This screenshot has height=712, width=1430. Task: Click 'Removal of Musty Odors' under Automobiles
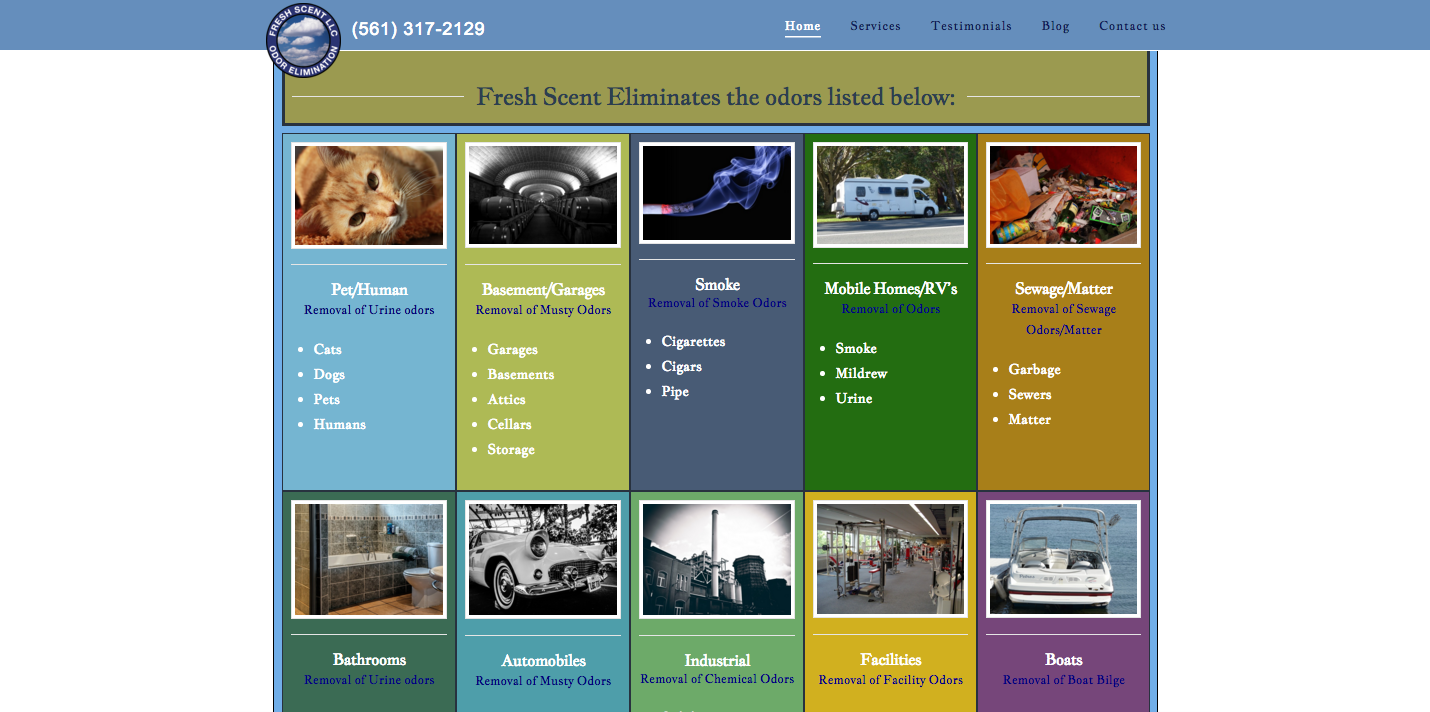[x=543, y=681]
